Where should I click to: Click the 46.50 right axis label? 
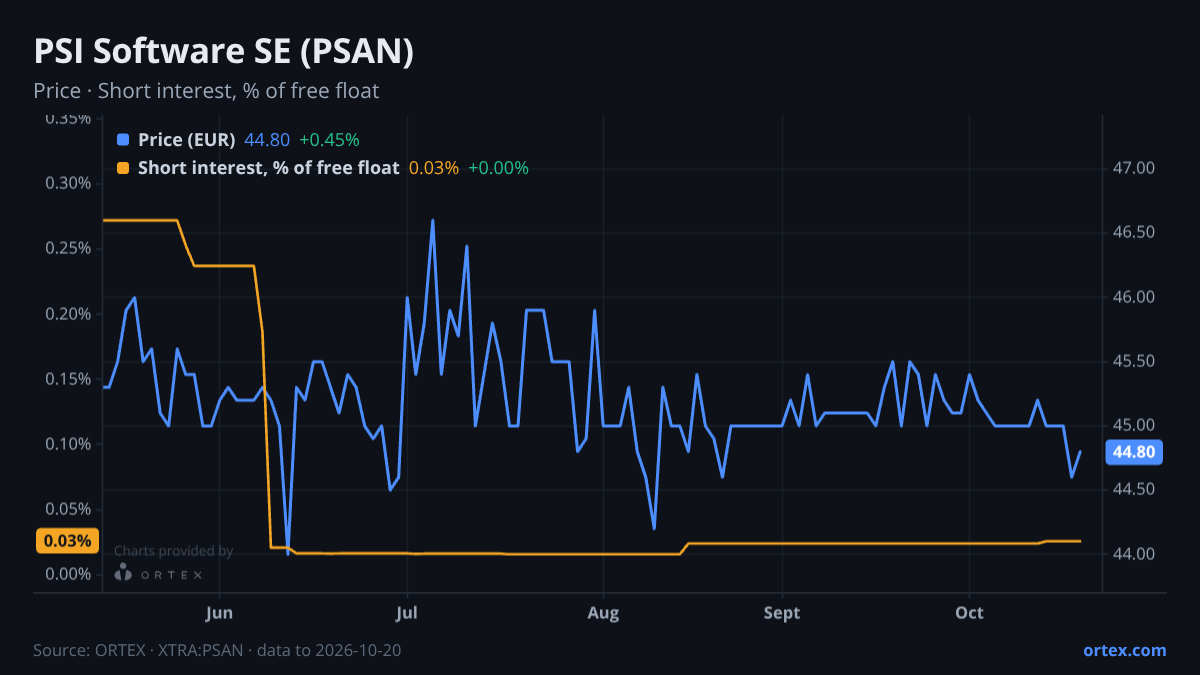(x=1133, y=232)
